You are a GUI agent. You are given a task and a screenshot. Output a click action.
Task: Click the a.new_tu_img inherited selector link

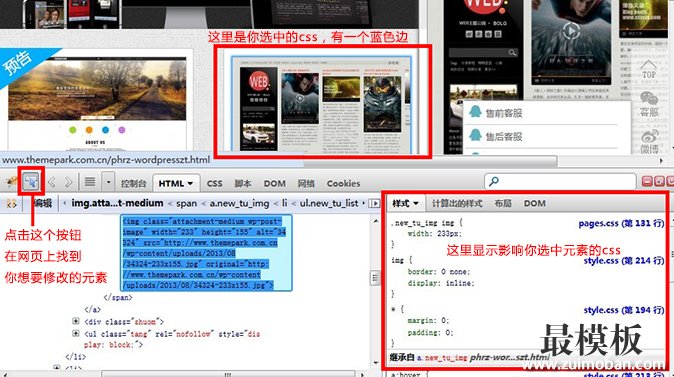pyautogui.click(x=442, y=357)
